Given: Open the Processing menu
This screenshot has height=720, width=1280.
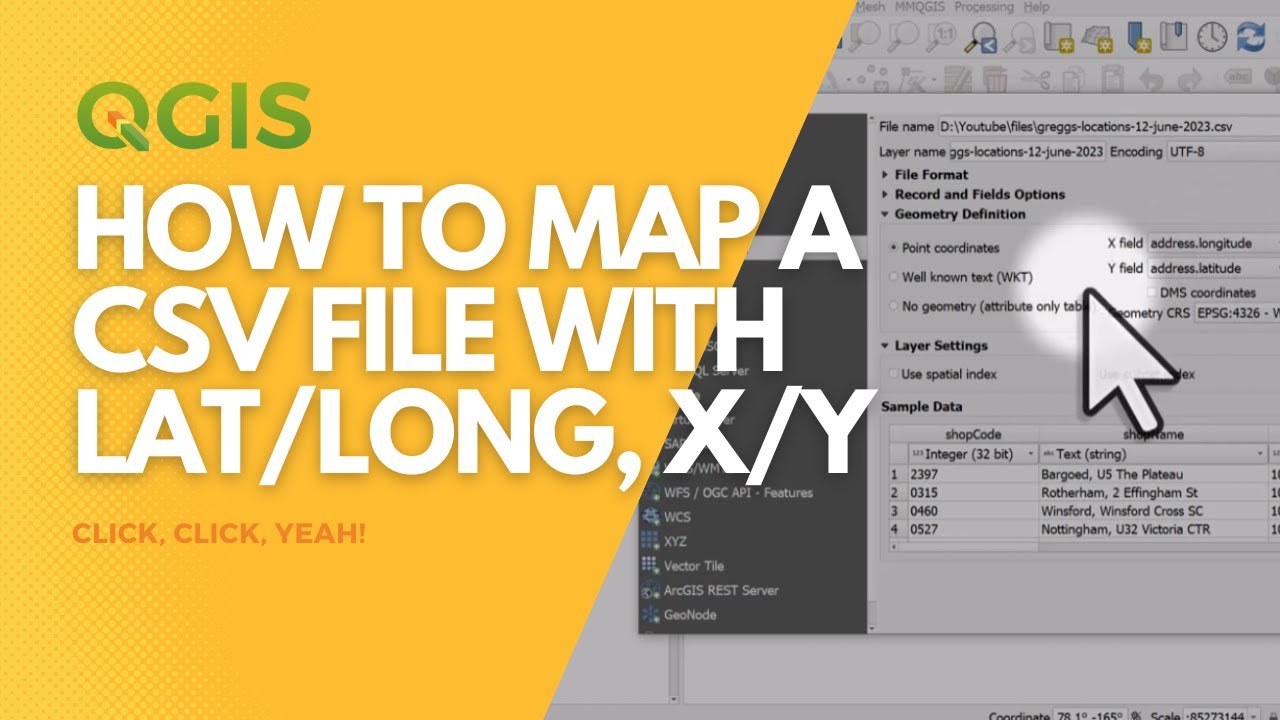Looking at the screenshot, I should (x=986, y=7).
